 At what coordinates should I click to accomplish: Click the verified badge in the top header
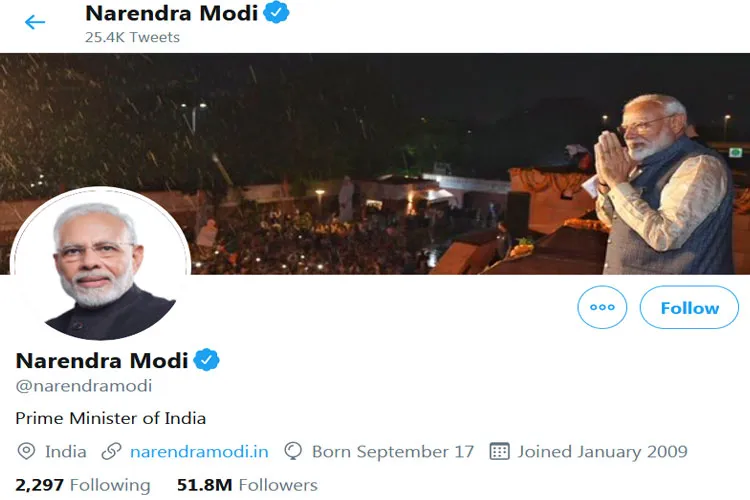(277, 14)
